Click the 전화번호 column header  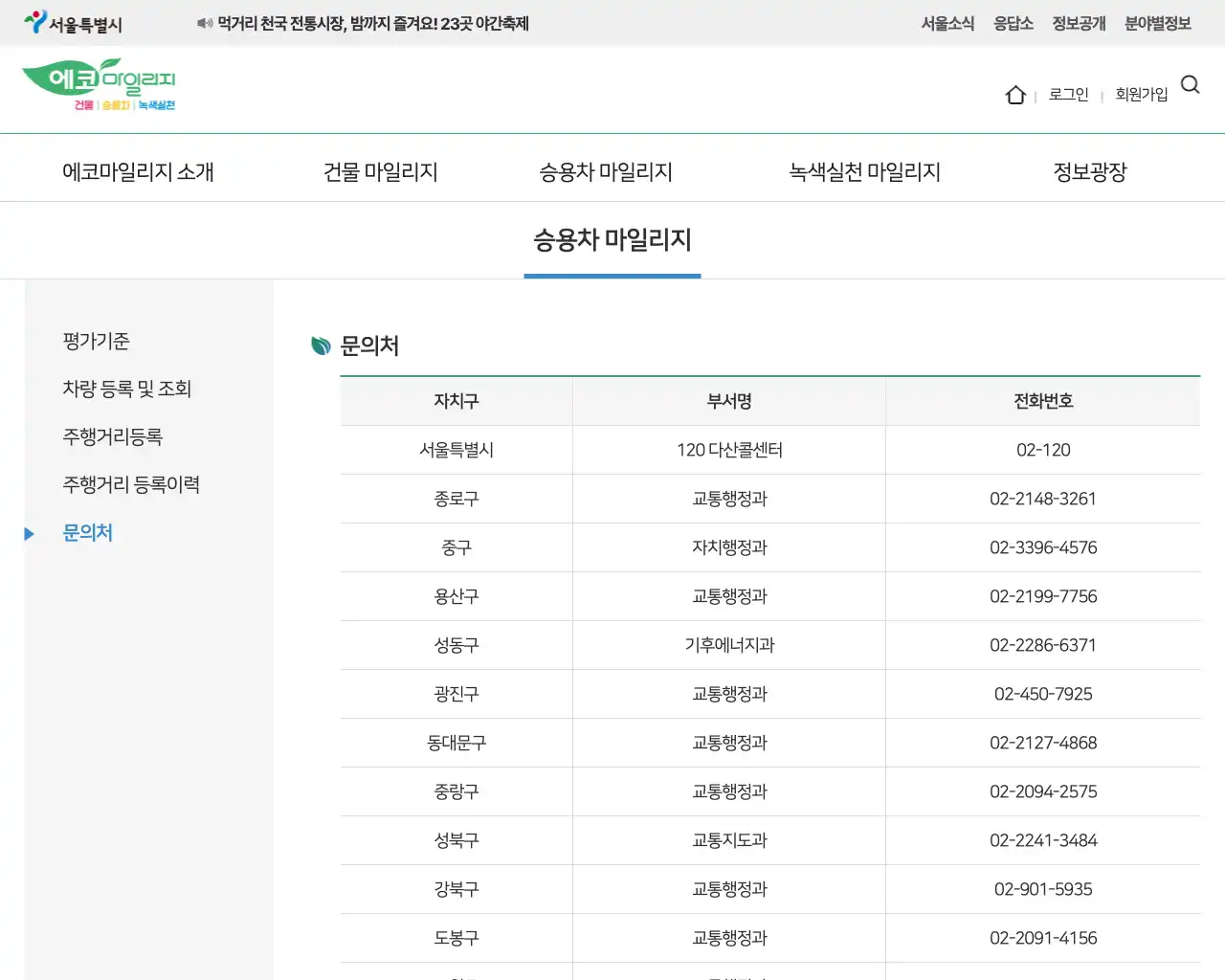pyautogui.click(x=1043, y=401)
